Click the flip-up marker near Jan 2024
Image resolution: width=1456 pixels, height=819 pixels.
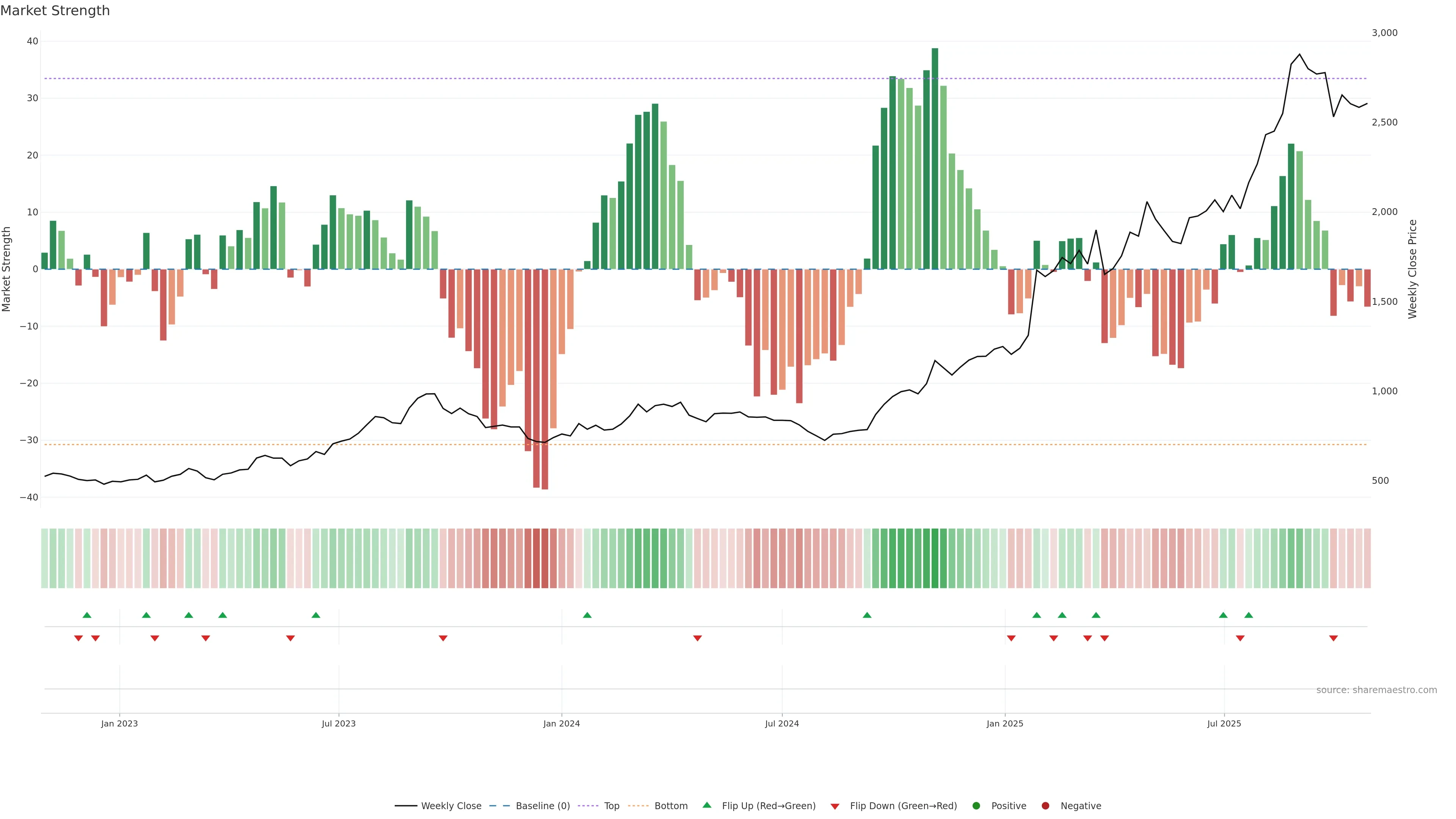click(x=587, y=615)
